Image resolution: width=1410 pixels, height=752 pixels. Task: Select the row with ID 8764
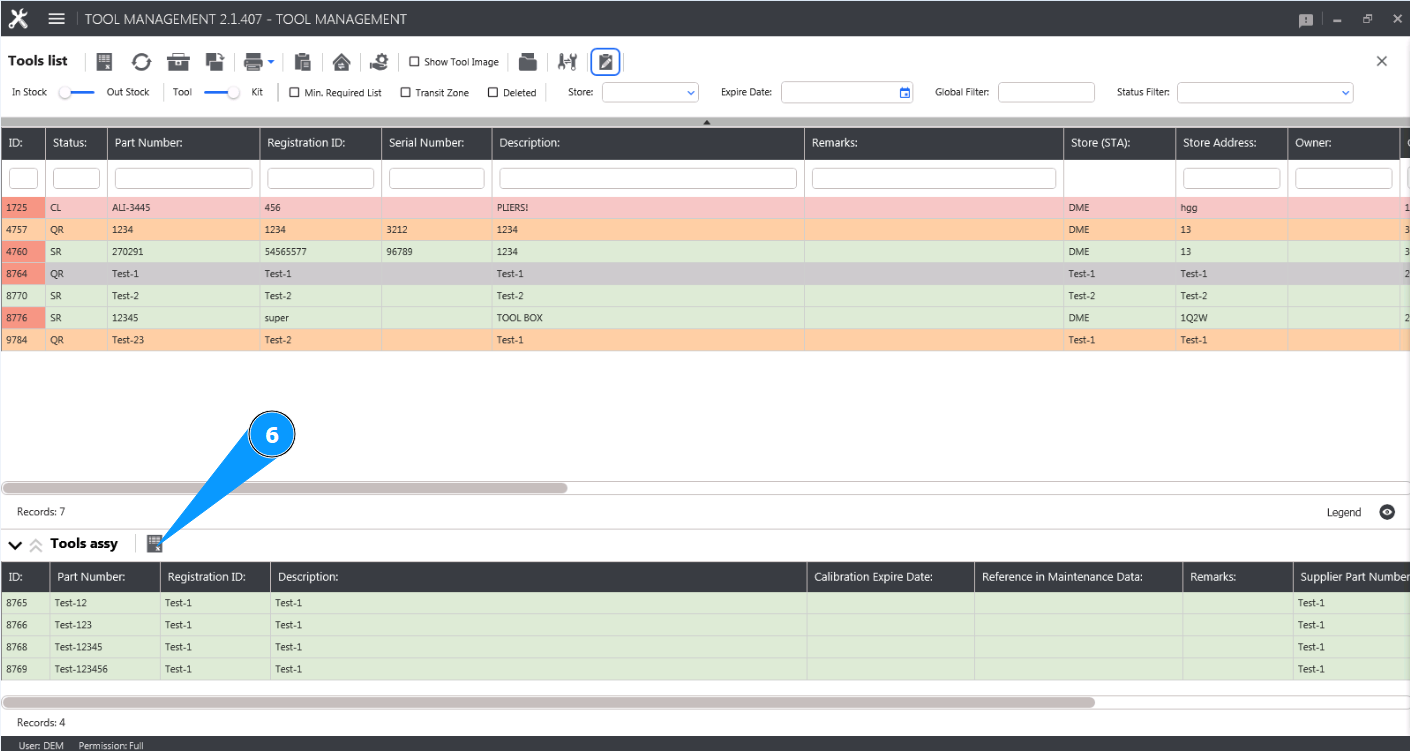(705, 274)
